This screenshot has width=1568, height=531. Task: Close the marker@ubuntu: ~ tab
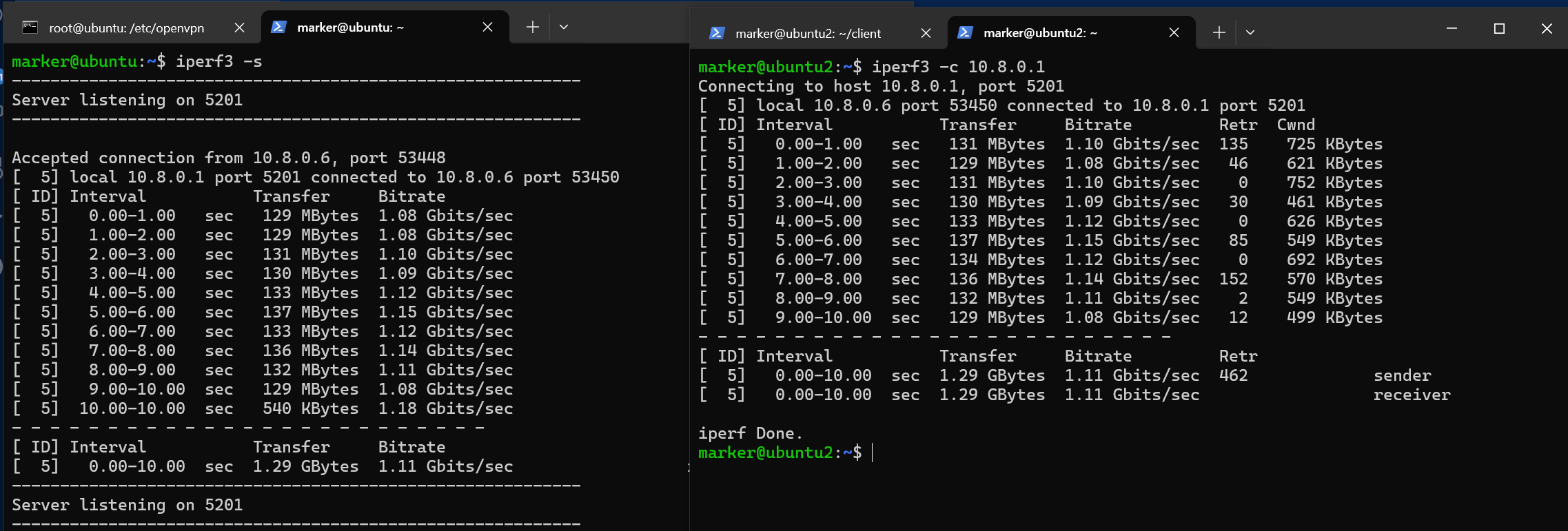coord(487,27)
